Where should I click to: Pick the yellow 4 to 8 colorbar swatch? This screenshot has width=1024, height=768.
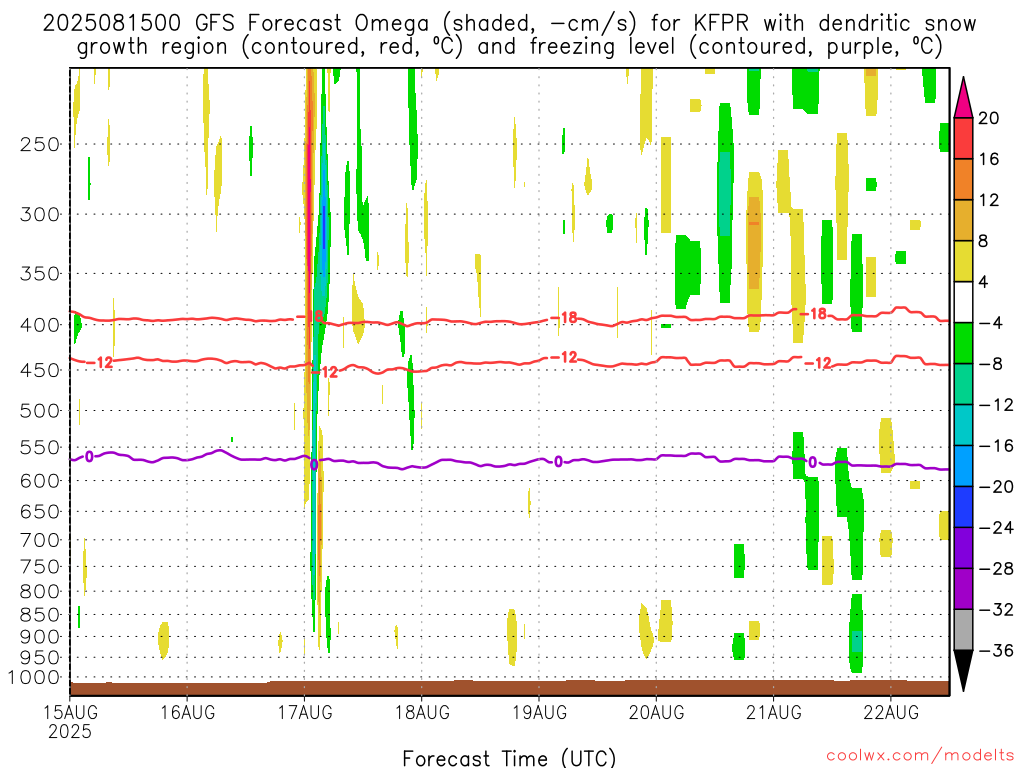click(963, 261)
